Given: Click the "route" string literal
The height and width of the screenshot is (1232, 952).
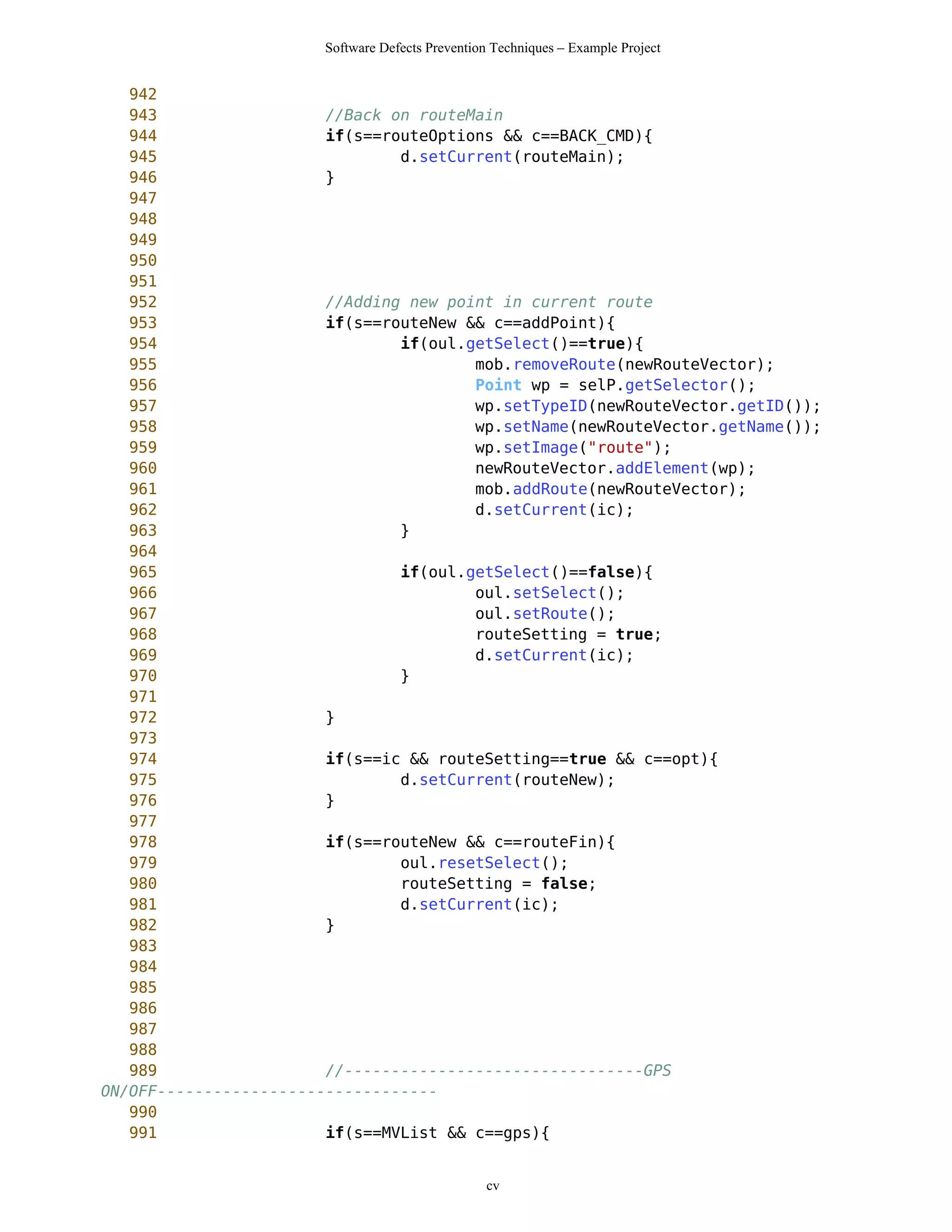Looking at the screenshot, I should [620, 448].
